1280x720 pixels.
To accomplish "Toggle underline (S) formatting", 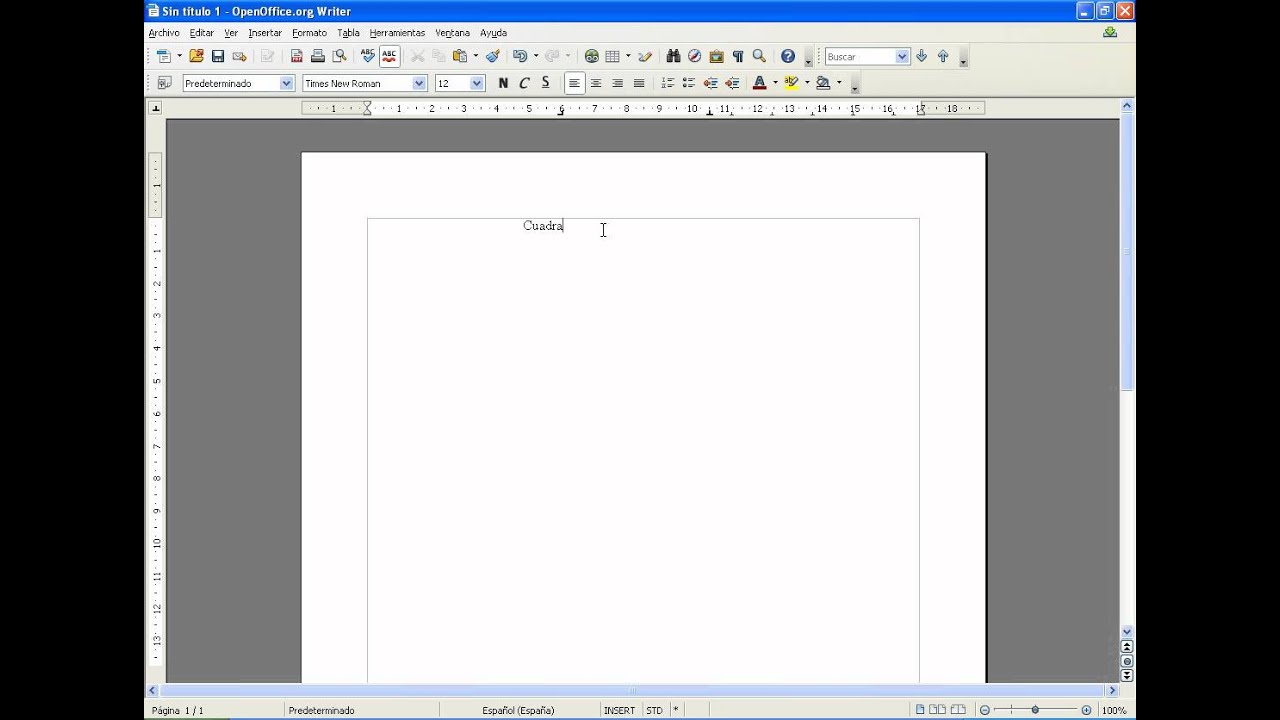I will coord(545,83).
